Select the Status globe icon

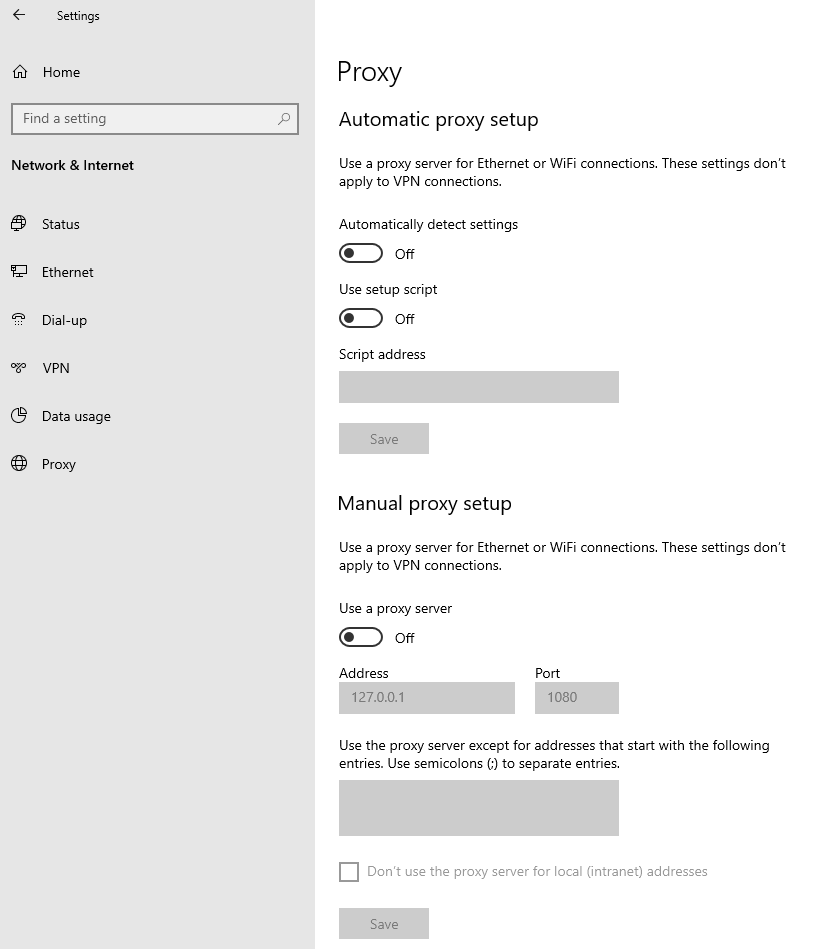pos(19,224)
